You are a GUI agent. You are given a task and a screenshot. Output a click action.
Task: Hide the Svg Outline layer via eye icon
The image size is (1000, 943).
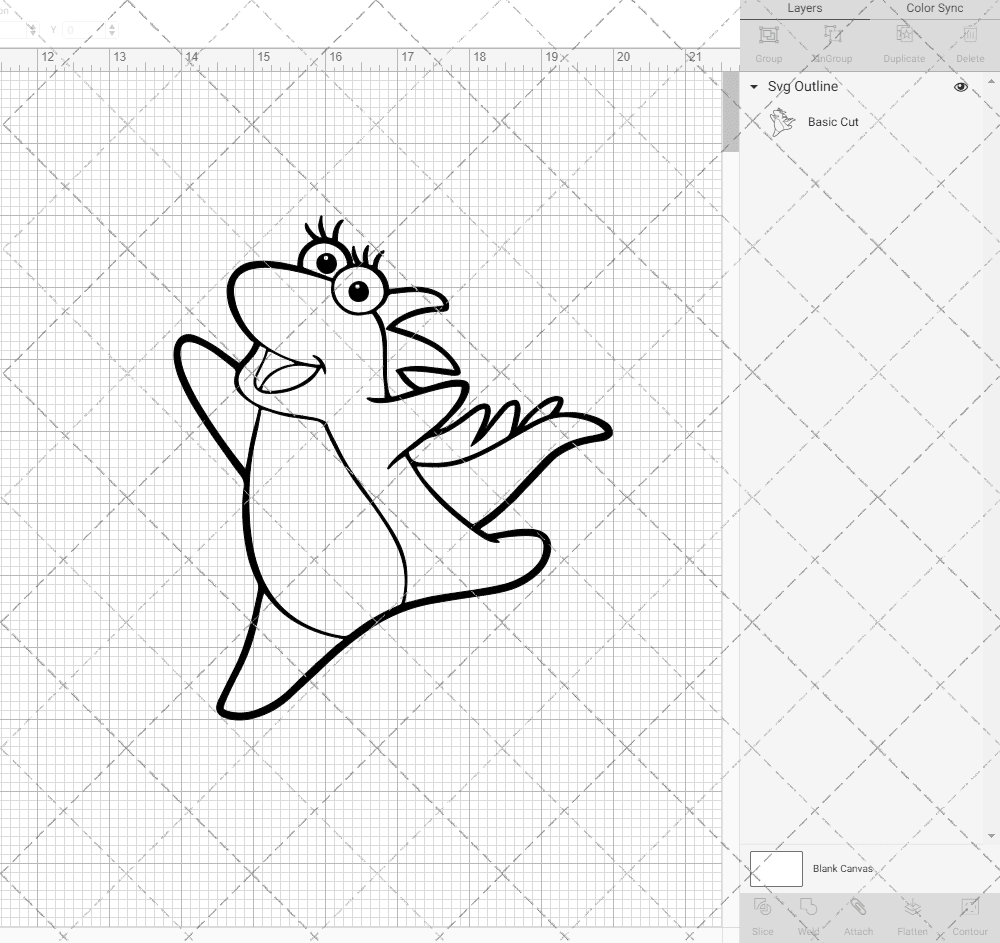point(961,87)
